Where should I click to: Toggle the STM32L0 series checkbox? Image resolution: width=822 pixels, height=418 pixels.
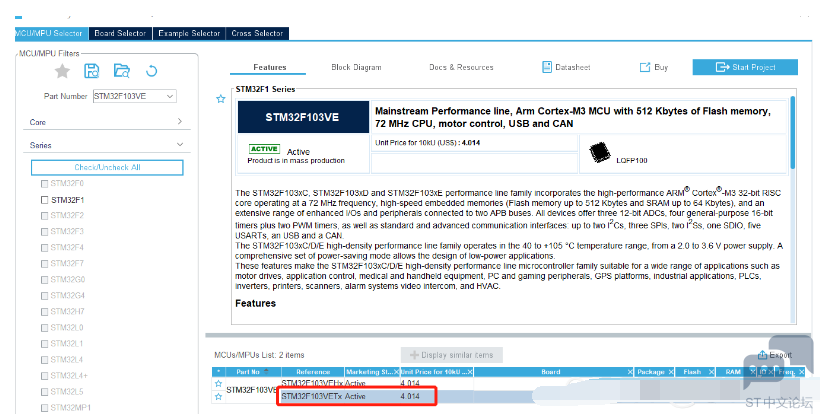click(45, 328)
